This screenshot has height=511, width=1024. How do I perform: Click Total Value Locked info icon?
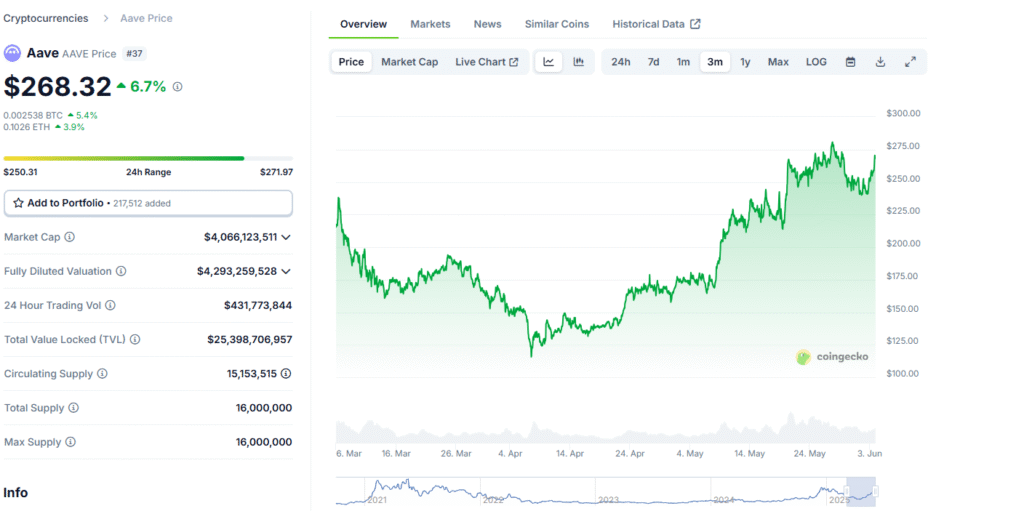point(135,340)
